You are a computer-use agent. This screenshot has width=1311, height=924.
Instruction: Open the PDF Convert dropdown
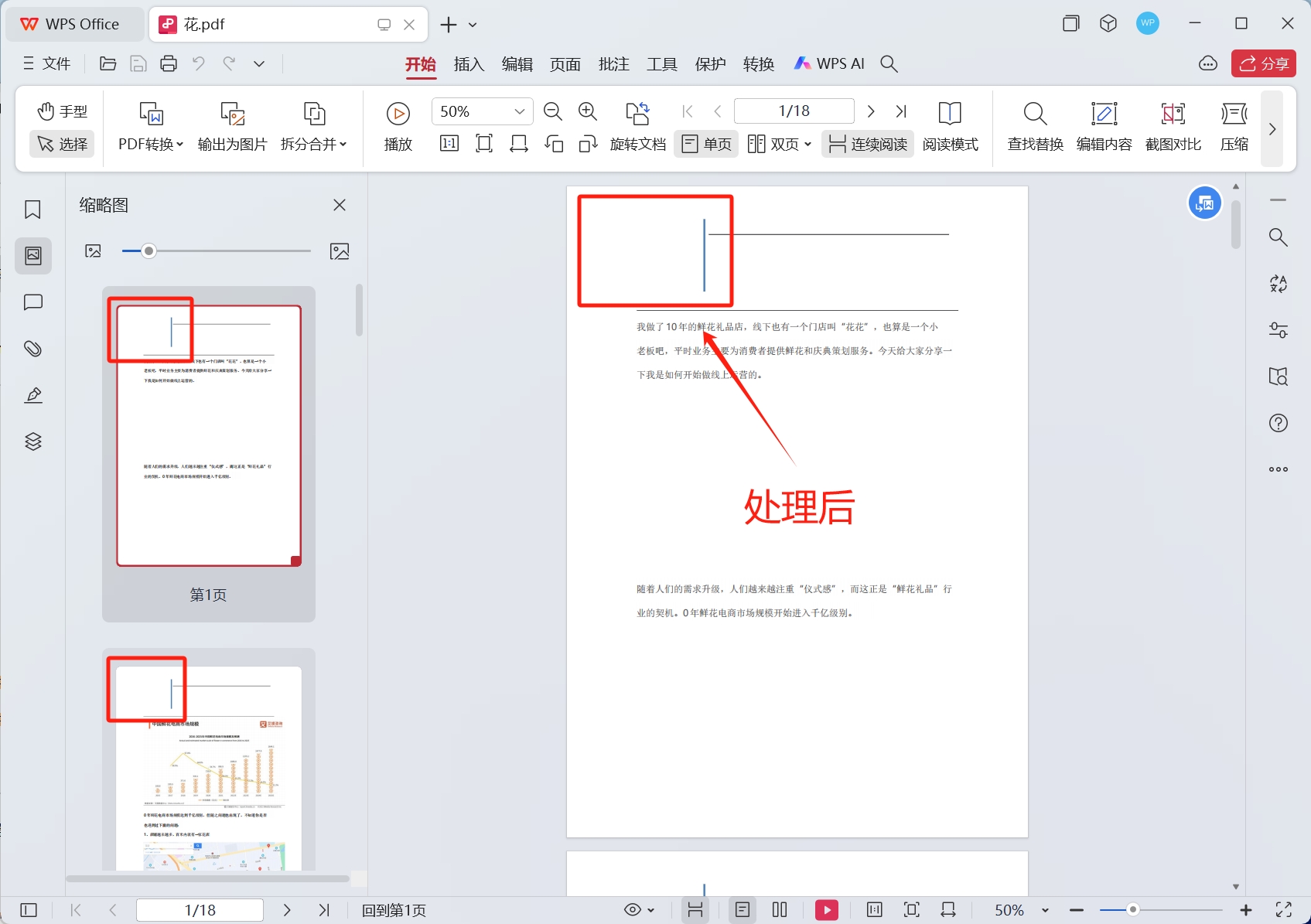(151, 145)
